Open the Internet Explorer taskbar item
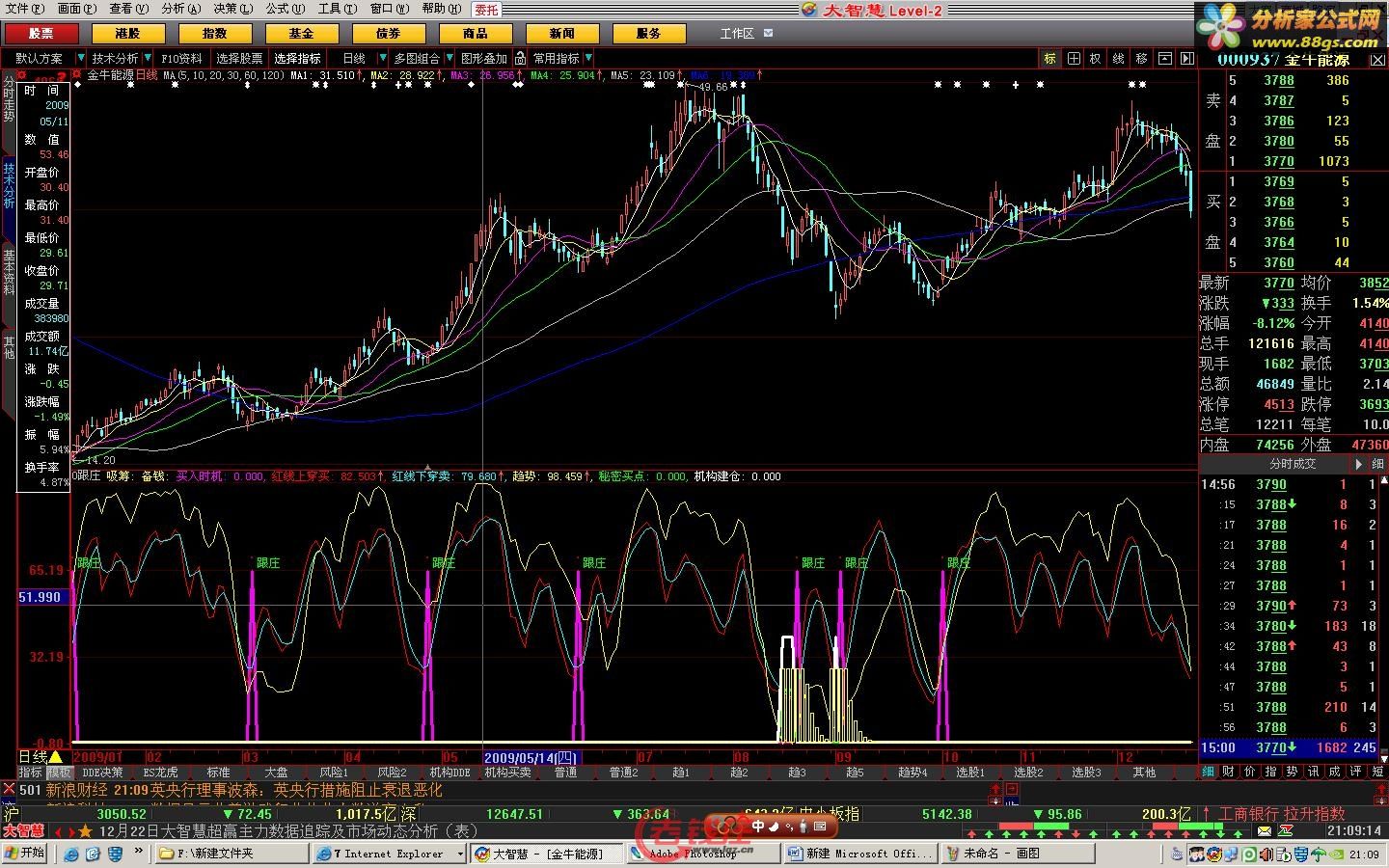The width and height of the screenshot is (1389, 868). pyautogui.click(x=389, y=854)
